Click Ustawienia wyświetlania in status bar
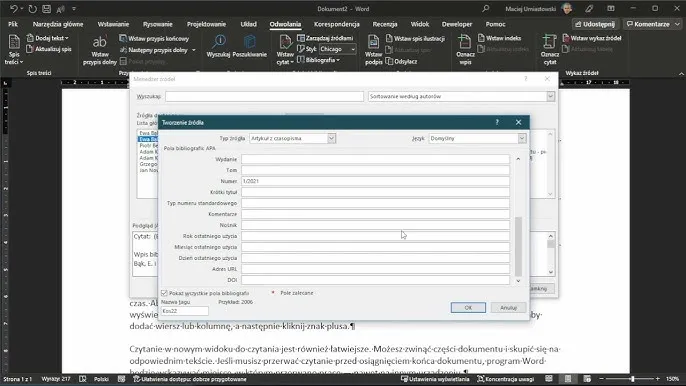Viewport: 686px width, 386px height. tap(436, 379)
